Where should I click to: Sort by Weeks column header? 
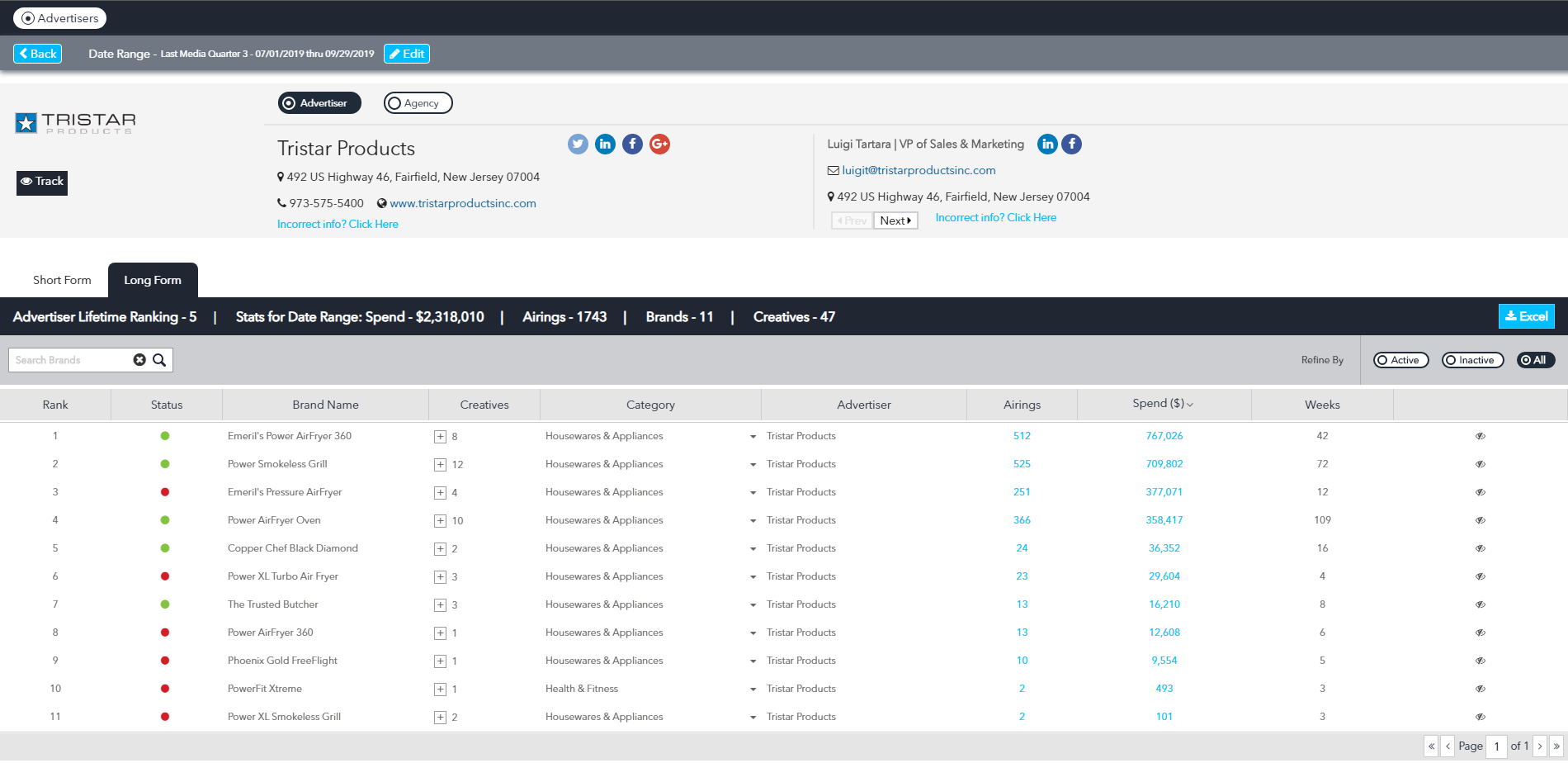click(x=1322, y=405)
